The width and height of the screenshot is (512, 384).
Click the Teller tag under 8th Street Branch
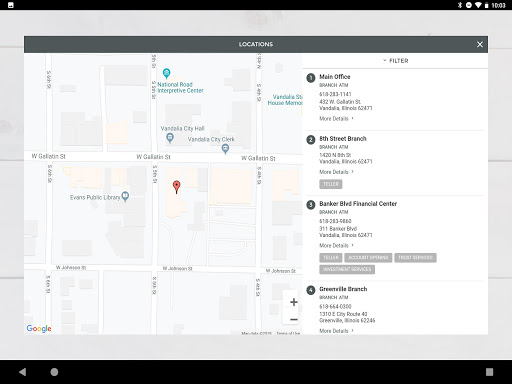pyautogui.click(x=331, y=184)
